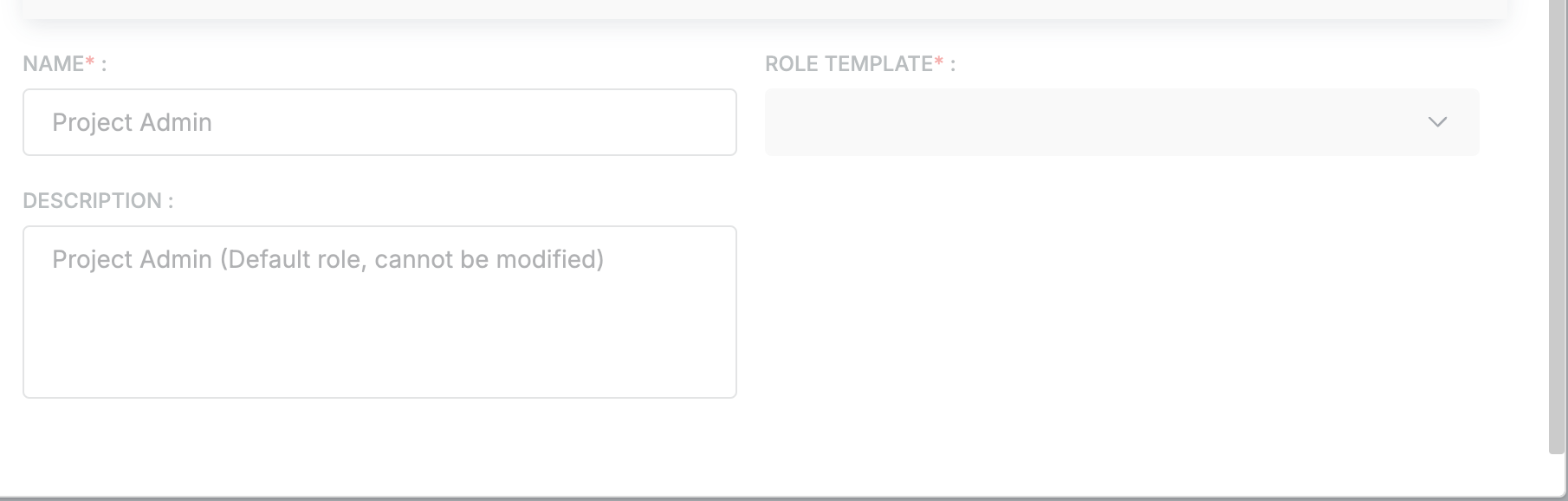Focus the description box mentioning default role
Screen dimensions: 1568x501
(379, 312)
